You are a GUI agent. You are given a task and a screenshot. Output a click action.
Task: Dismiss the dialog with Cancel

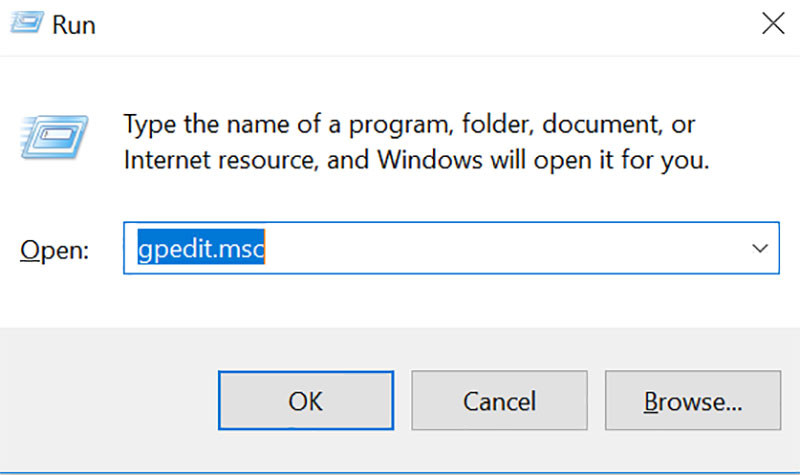click(x=499, y=401)
